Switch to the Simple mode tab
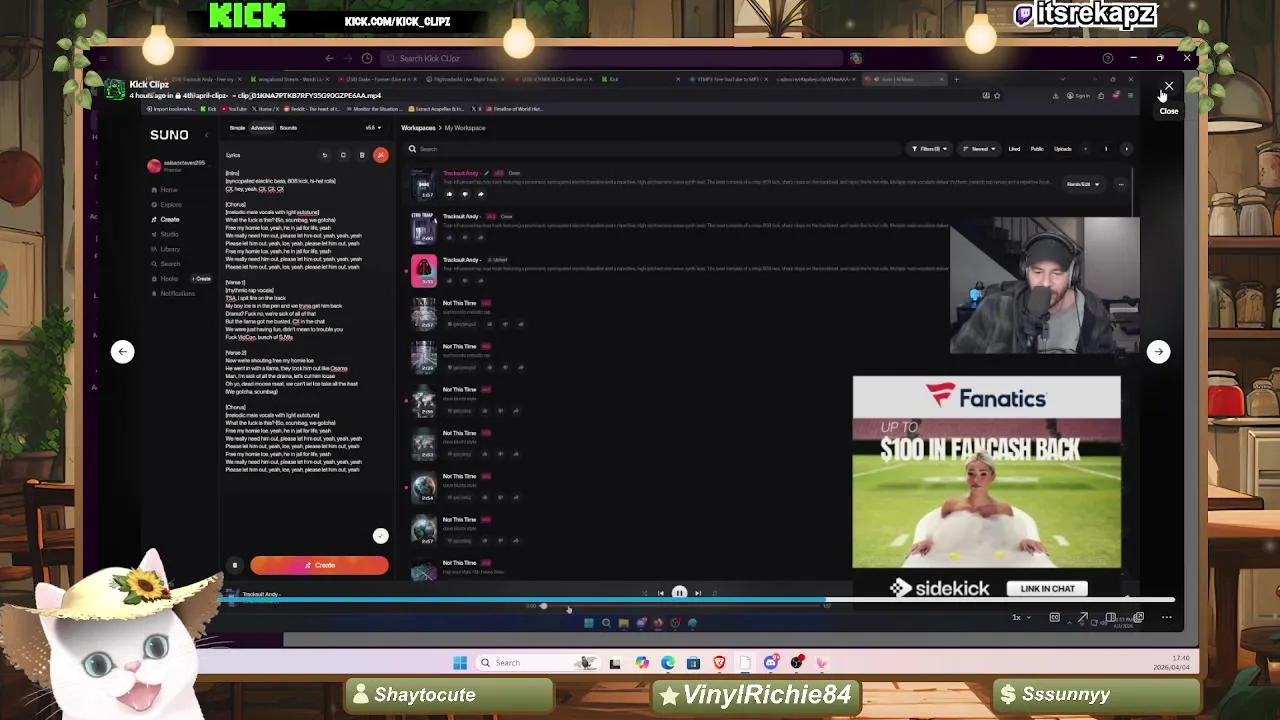1280x720 pixels. pyautogui.click(x=237, y=128)
